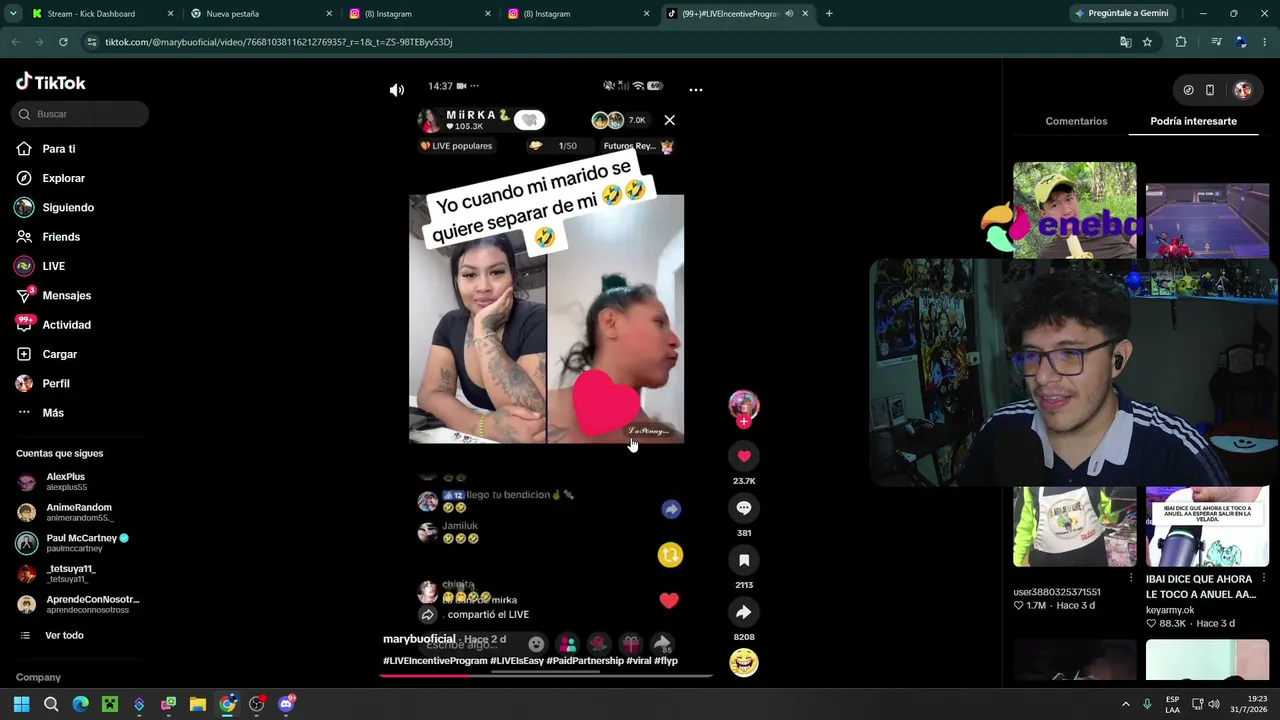
Task: Open the #PaidPartnership hashtag
Action: point(584,661)
